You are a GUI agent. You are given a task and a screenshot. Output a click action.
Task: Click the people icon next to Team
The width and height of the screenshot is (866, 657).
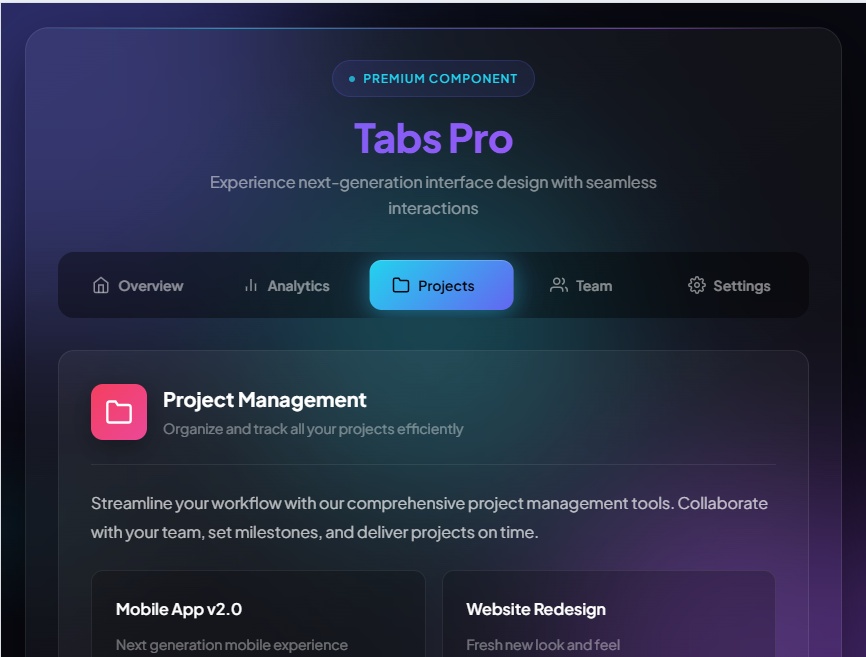coord(558,285)
